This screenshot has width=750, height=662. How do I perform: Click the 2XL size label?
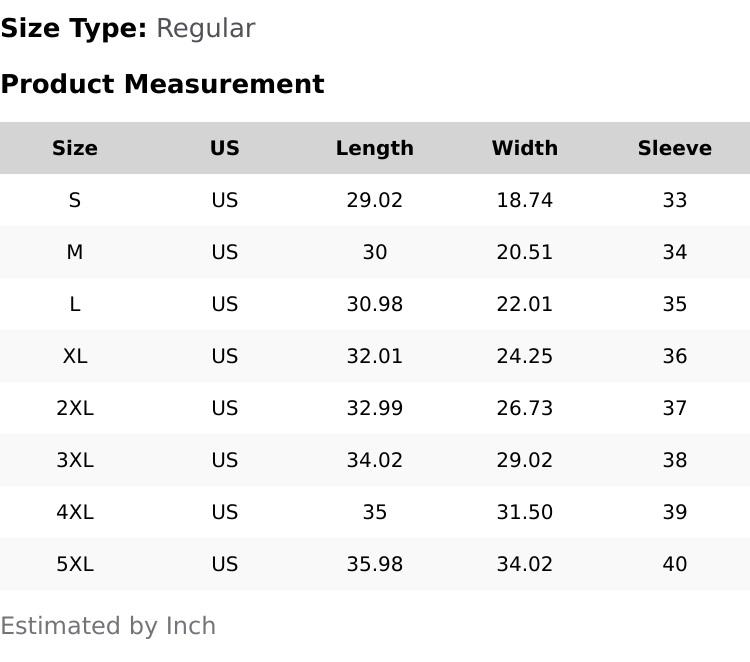pos(75,408)
